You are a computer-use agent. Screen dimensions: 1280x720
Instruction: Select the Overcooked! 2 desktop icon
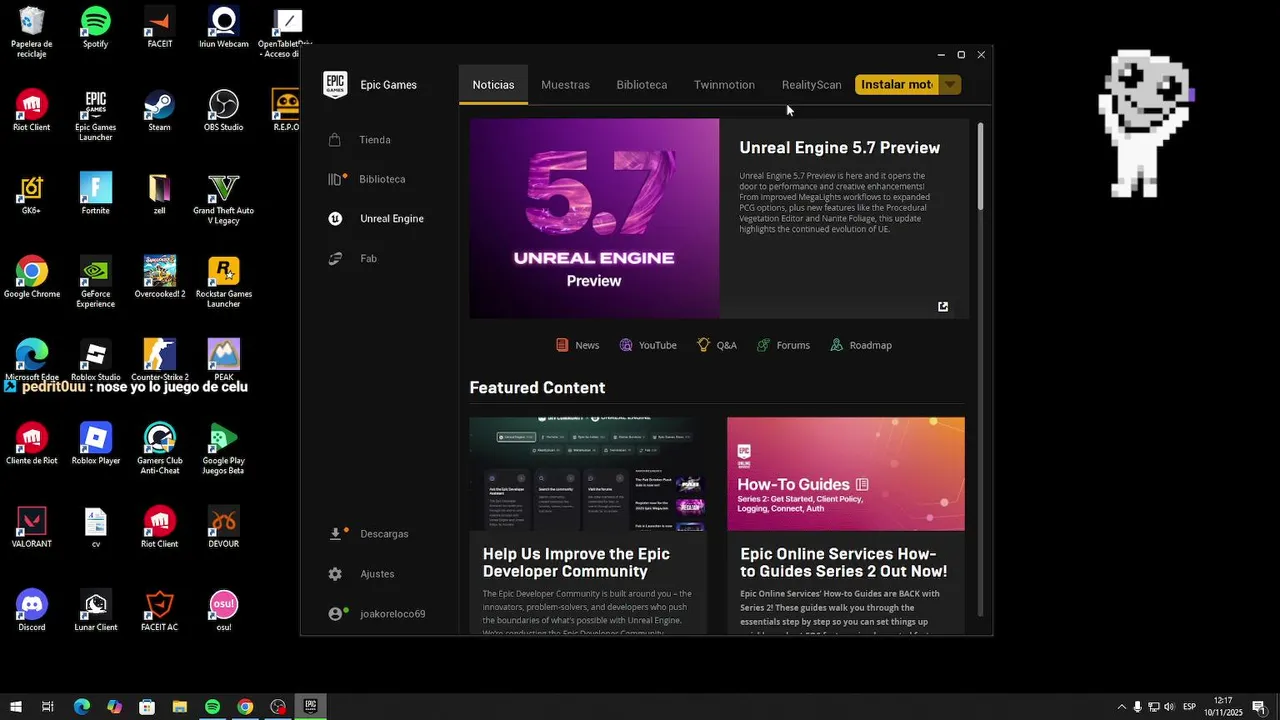[159, 277]
